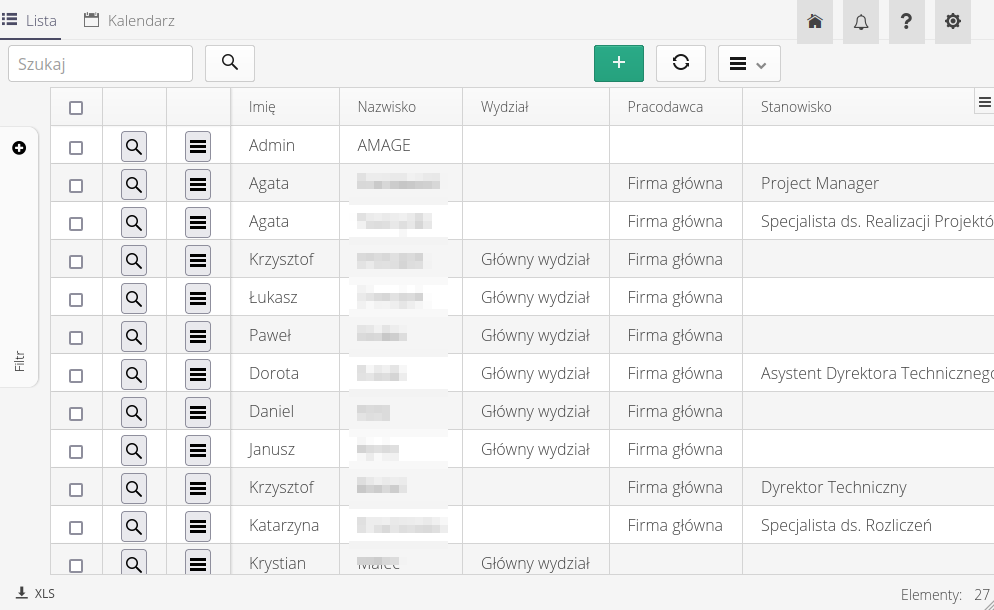This screenshot has width=994, height=610.
Task: Open the column settings menu at table corner
Action: coord(984,102)
